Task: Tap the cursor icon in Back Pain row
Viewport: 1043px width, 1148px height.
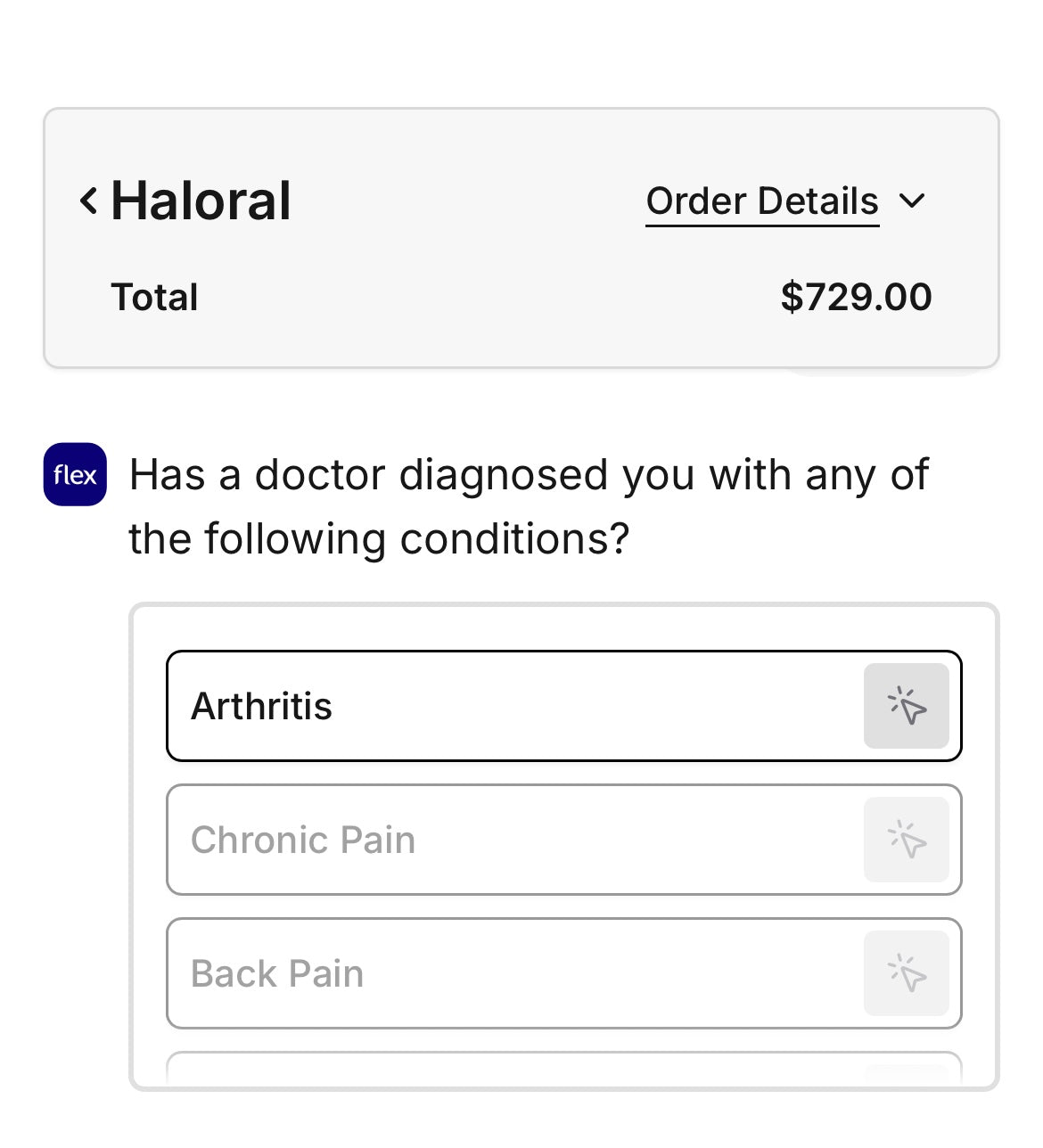Action: pos(907,973)
